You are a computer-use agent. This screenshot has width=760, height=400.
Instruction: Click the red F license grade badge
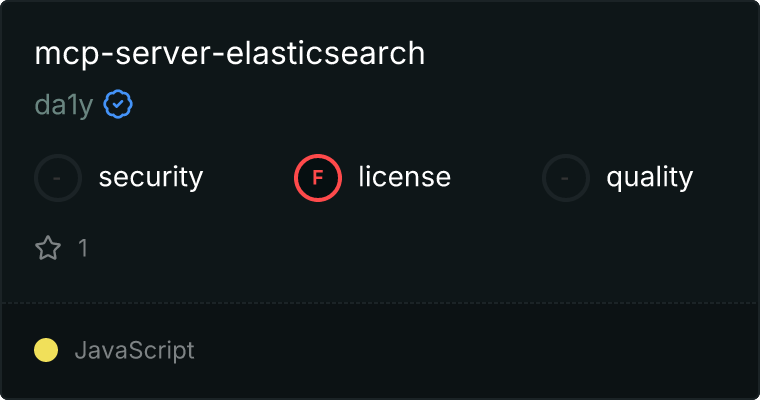(318, 178)
